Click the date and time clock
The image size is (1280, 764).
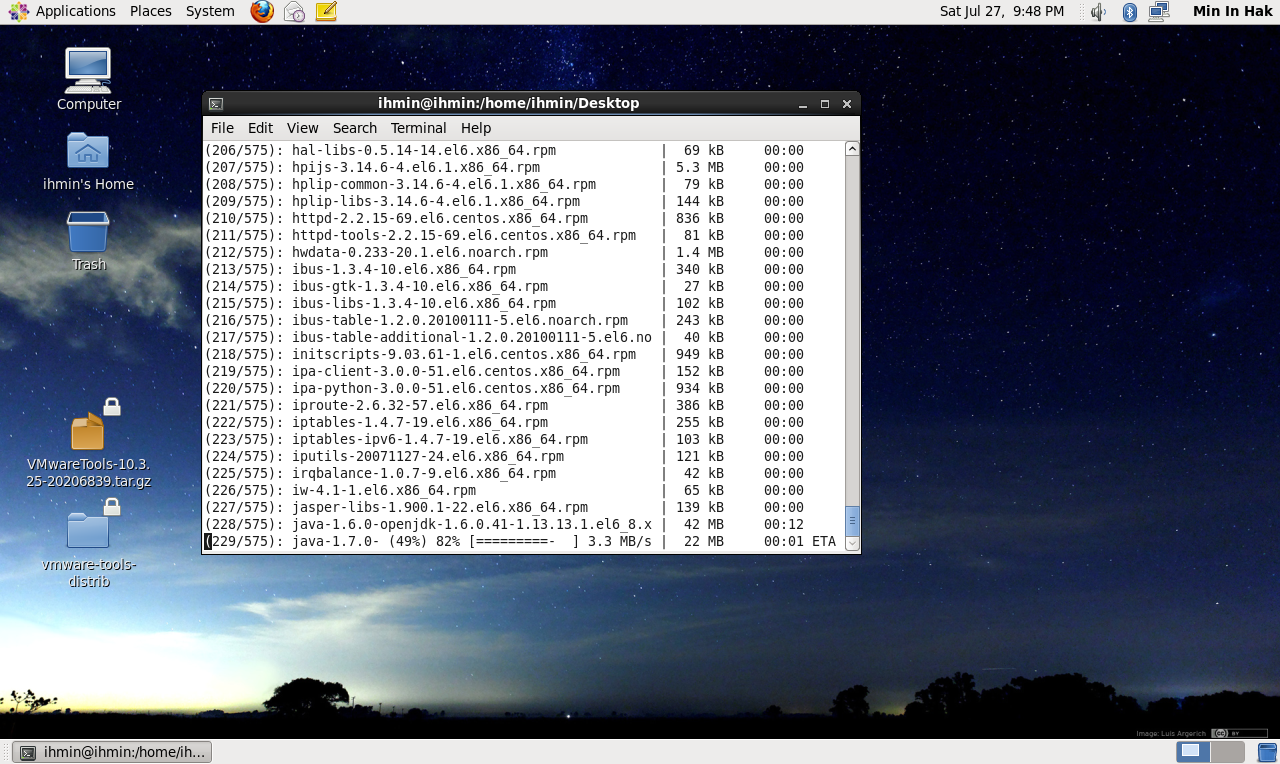1002,11
